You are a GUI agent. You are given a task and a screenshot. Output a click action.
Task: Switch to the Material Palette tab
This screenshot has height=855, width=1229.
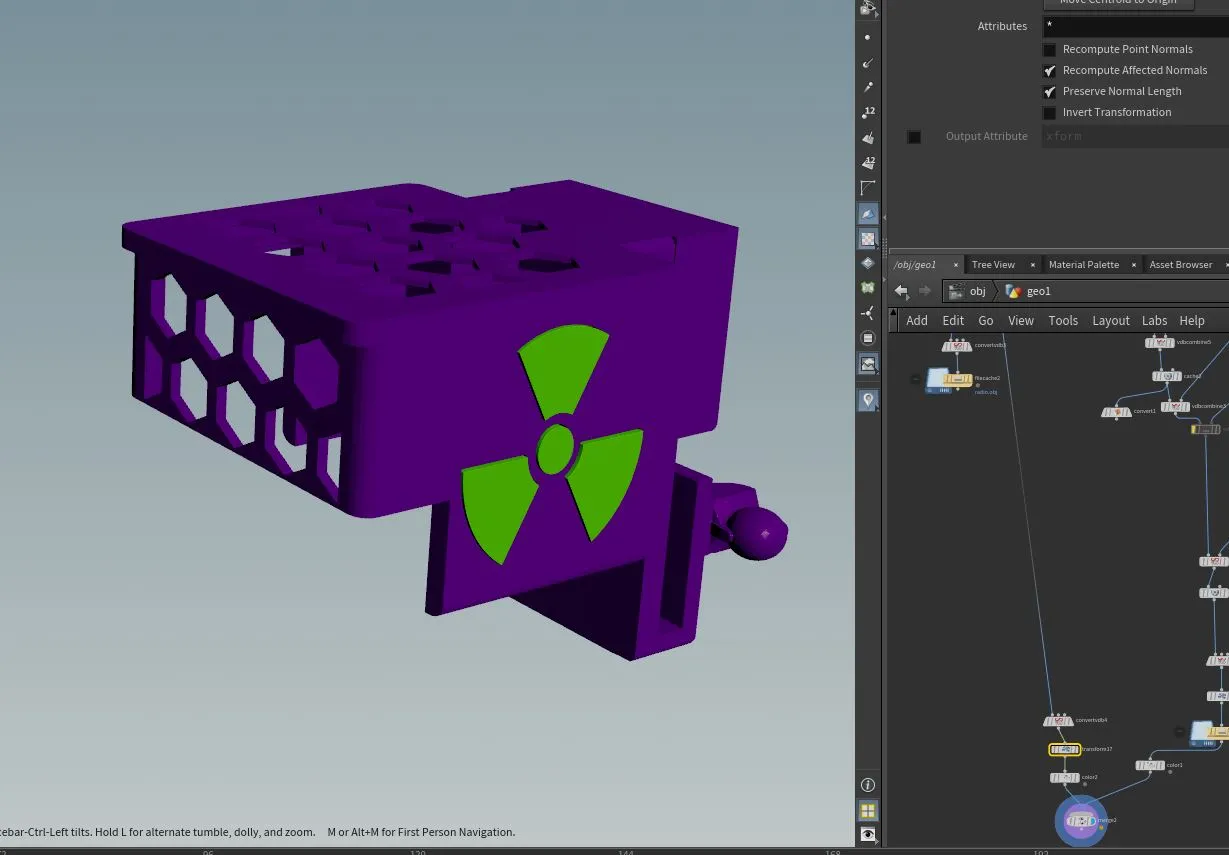(1084, 264)
